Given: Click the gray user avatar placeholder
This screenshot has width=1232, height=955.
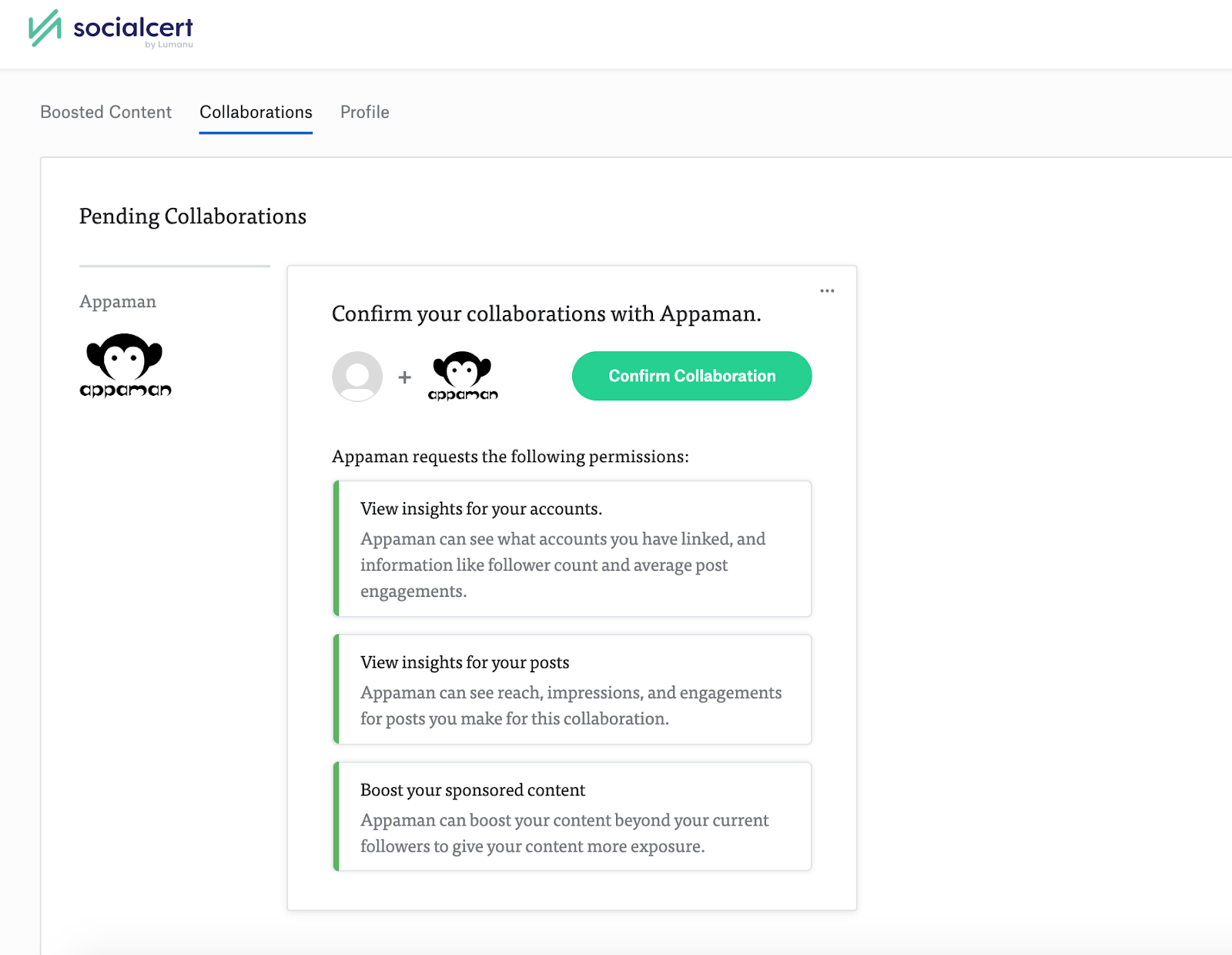Looking at the screenshot, I should (x=357, y=377).
